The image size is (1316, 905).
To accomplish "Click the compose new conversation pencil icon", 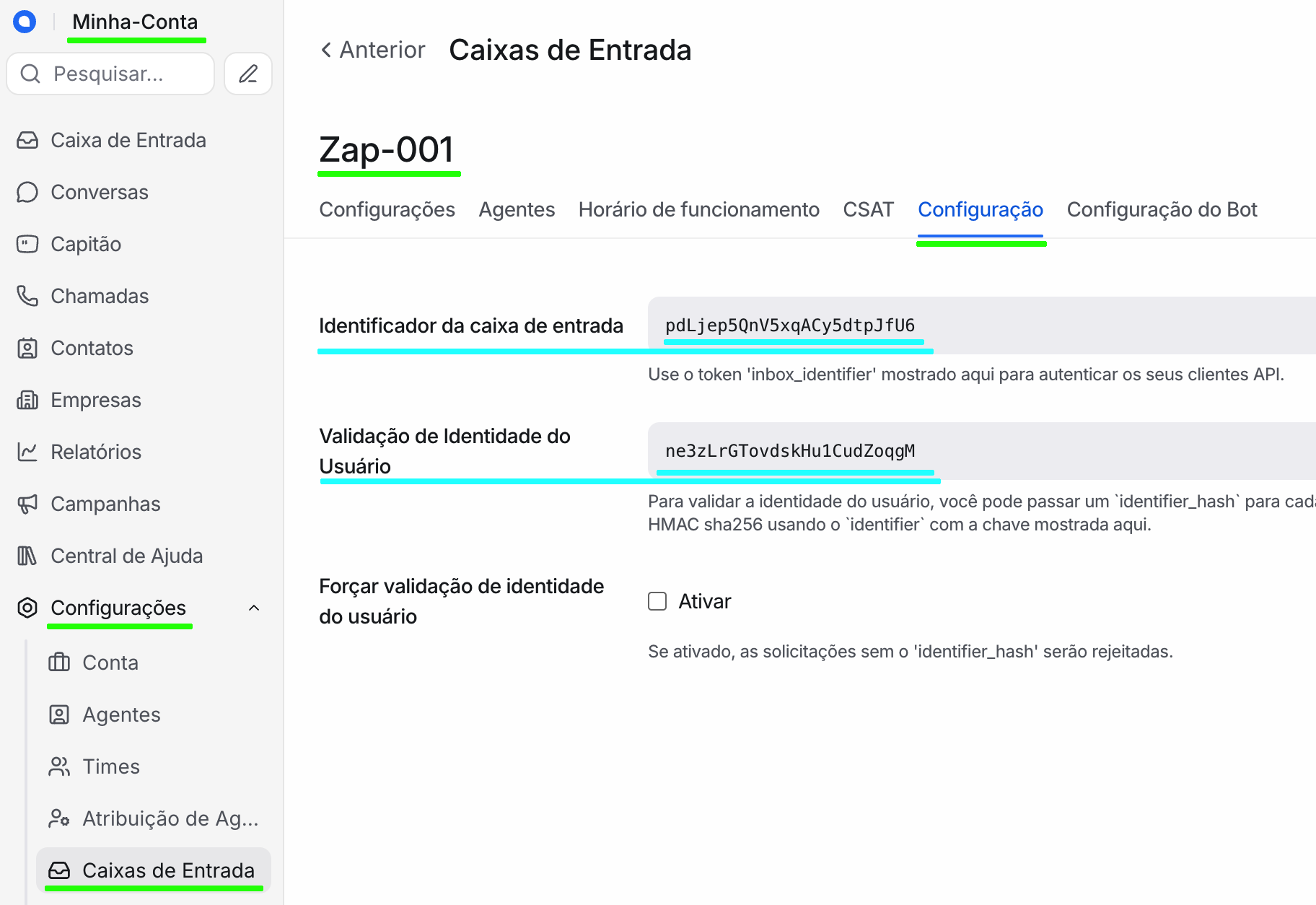I will click(x=248, y=74).
